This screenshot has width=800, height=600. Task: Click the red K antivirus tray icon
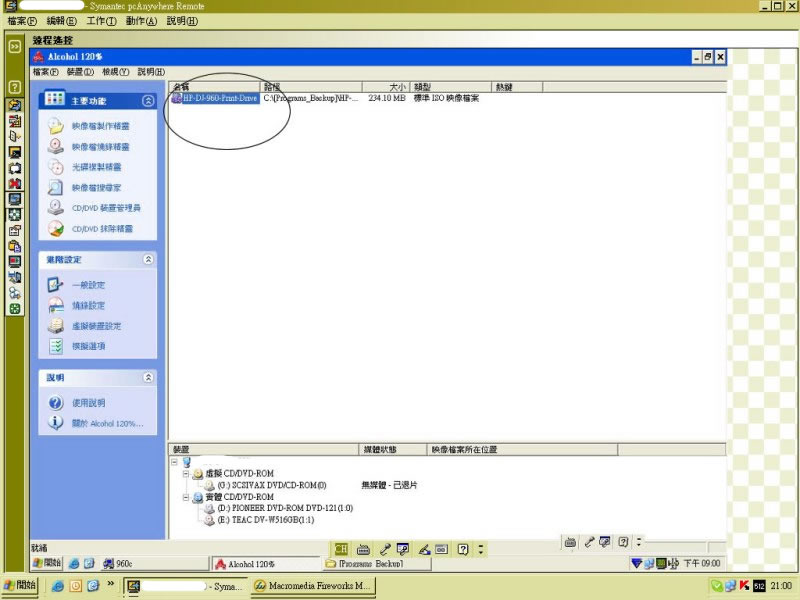click(744, 586)
